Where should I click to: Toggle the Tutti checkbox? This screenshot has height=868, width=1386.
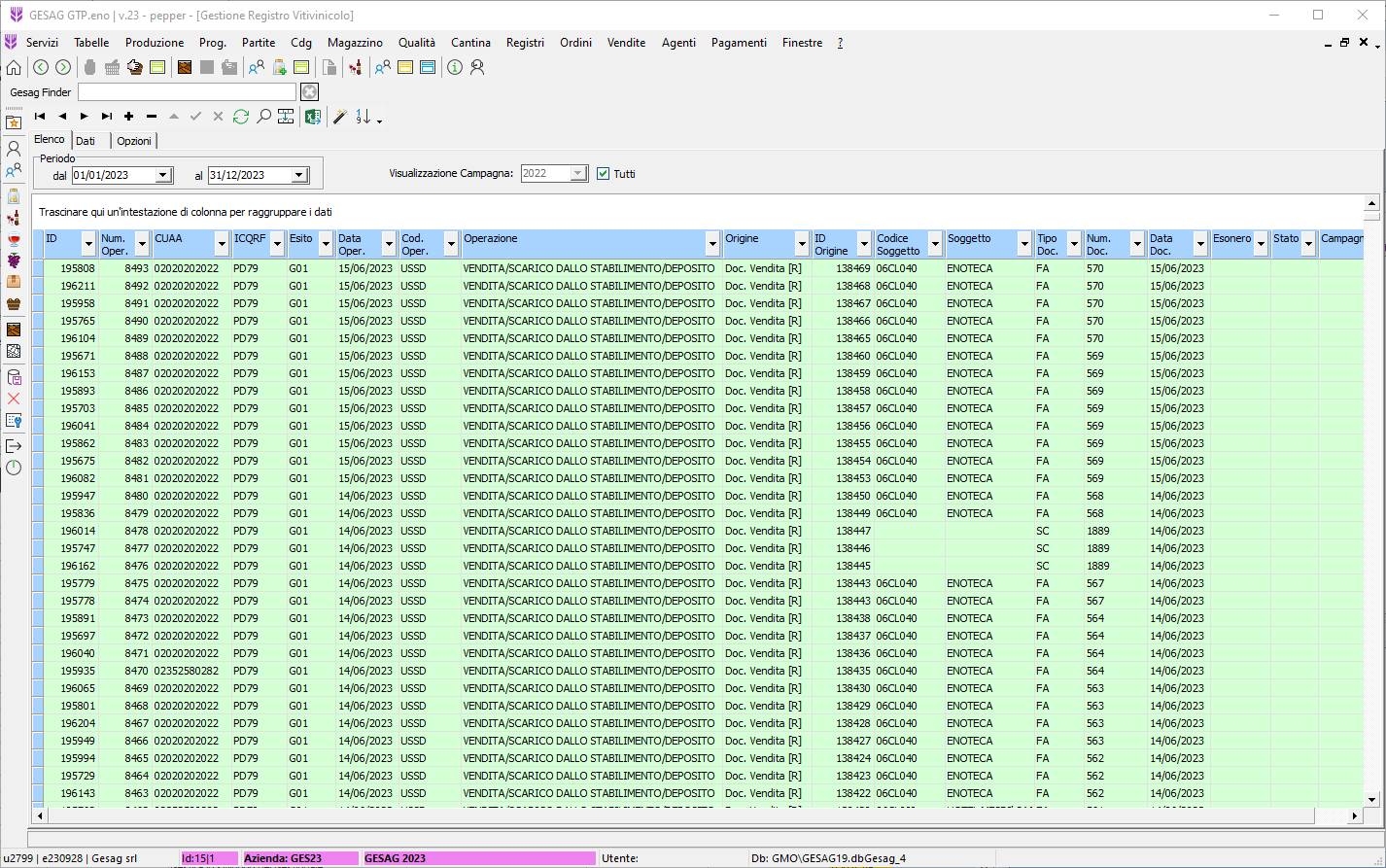pyautogui.click(x=604, y=174)
